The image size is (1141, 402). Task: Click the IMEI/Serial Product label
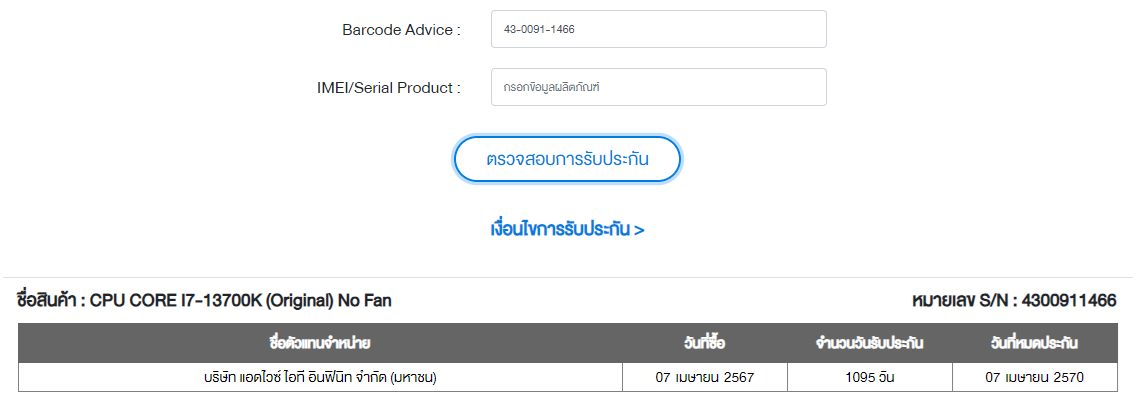[388, 88]
